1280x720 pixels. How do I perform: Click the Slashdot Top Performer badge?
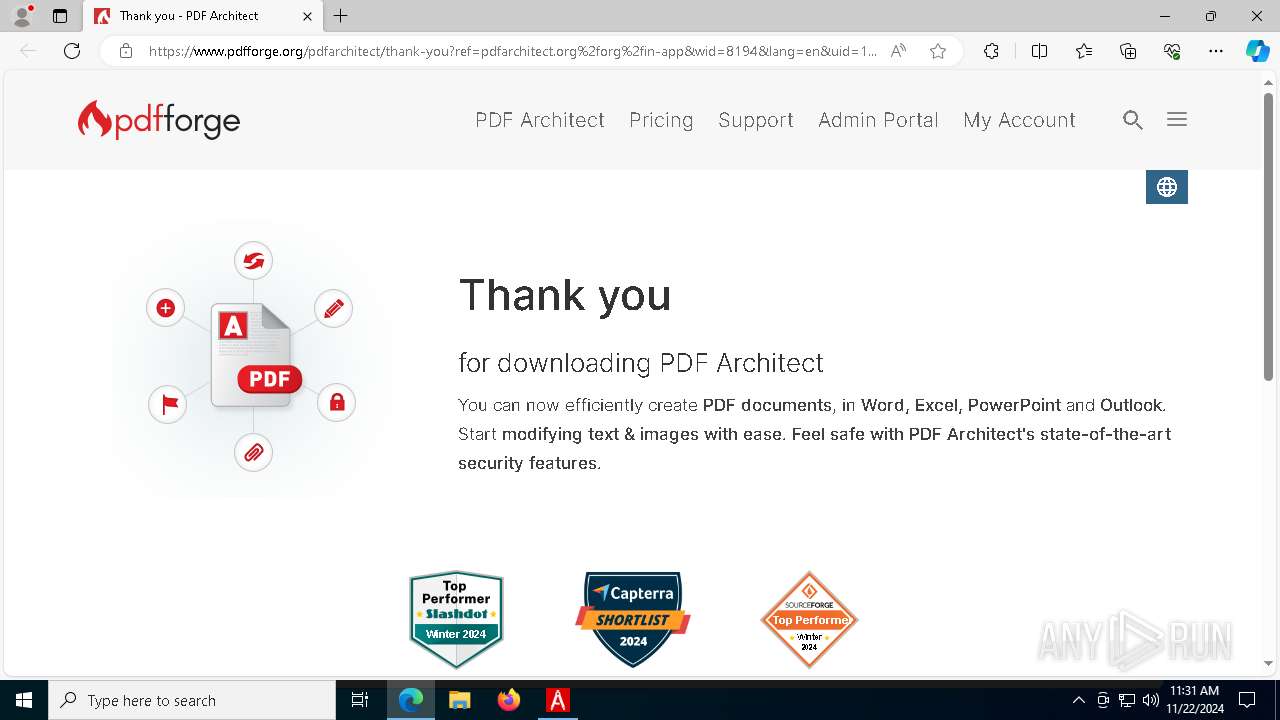pyautogui.click(x=456, y=619)
